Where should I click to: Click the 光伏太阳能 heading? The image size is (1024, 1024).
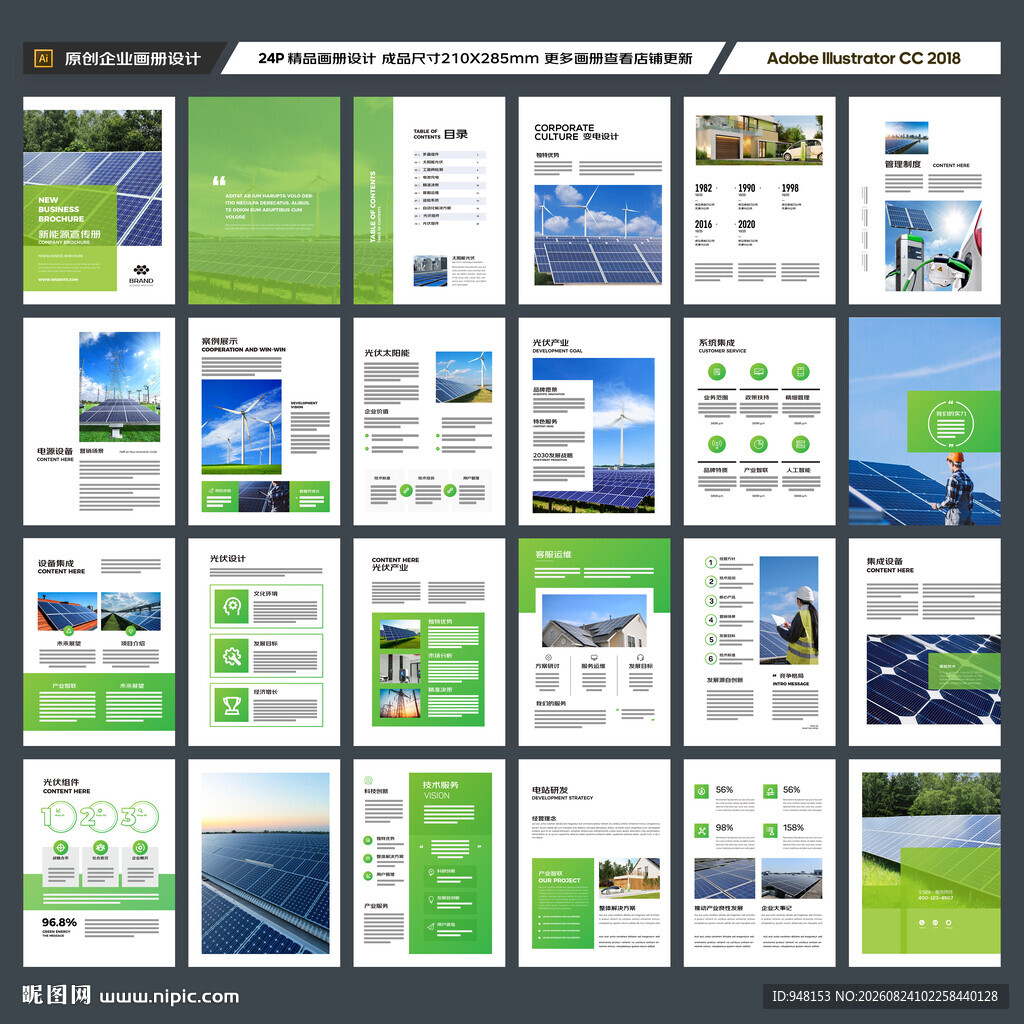387,353
